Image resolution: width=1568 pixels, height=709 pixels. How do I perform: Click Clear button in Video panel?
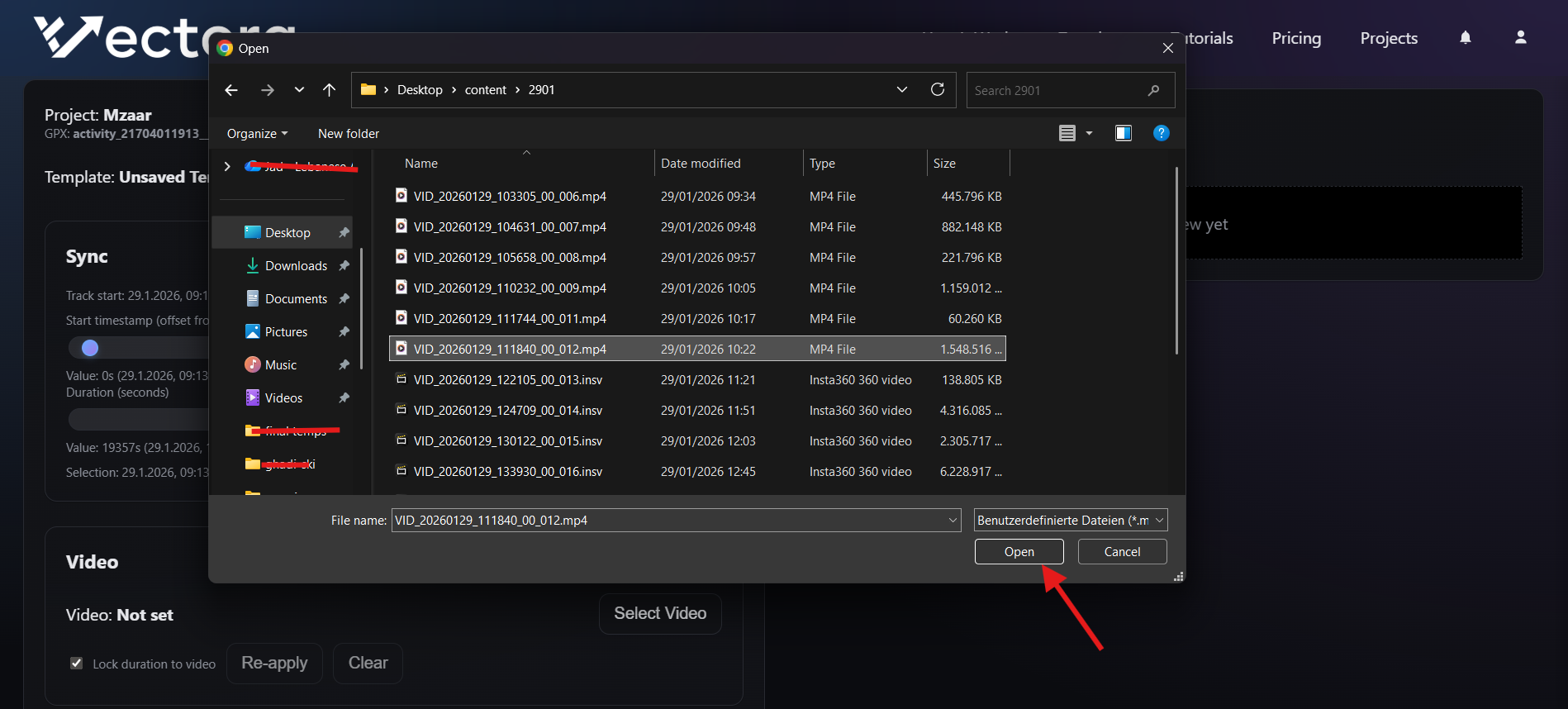click(x=368, y=663)
